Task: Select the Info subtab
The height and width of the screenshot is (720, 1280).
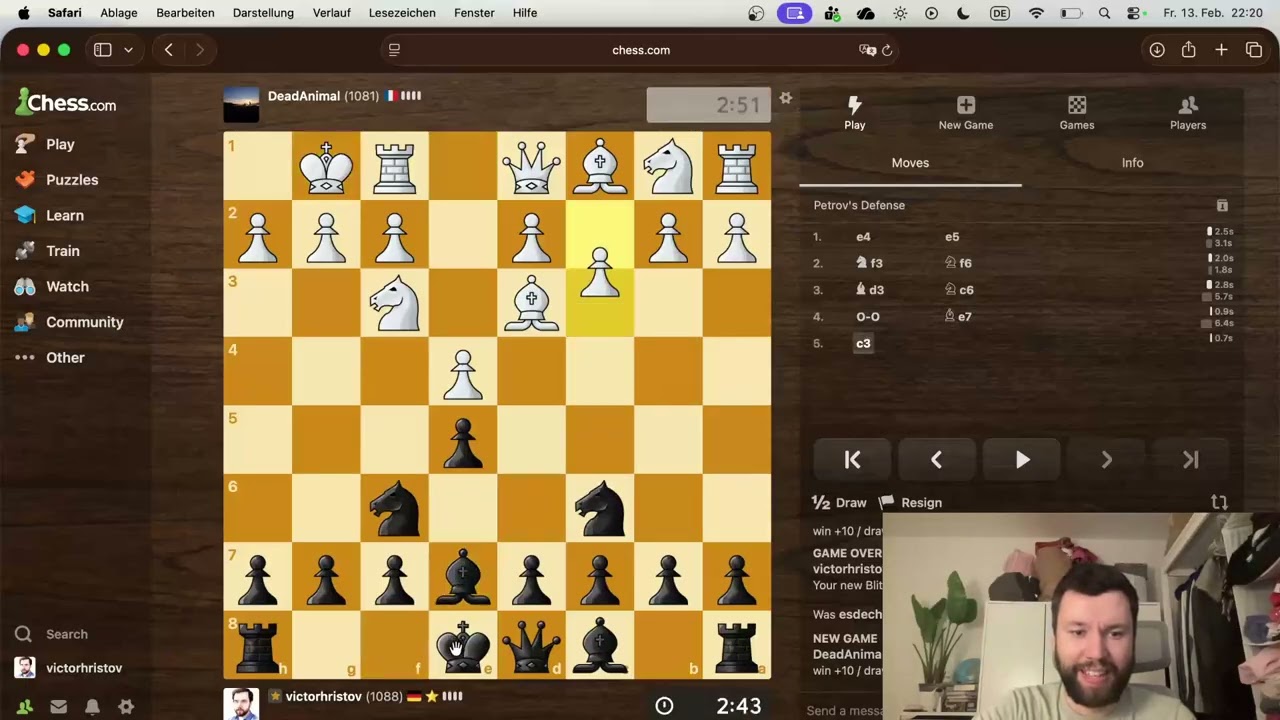Action: 1132,163
